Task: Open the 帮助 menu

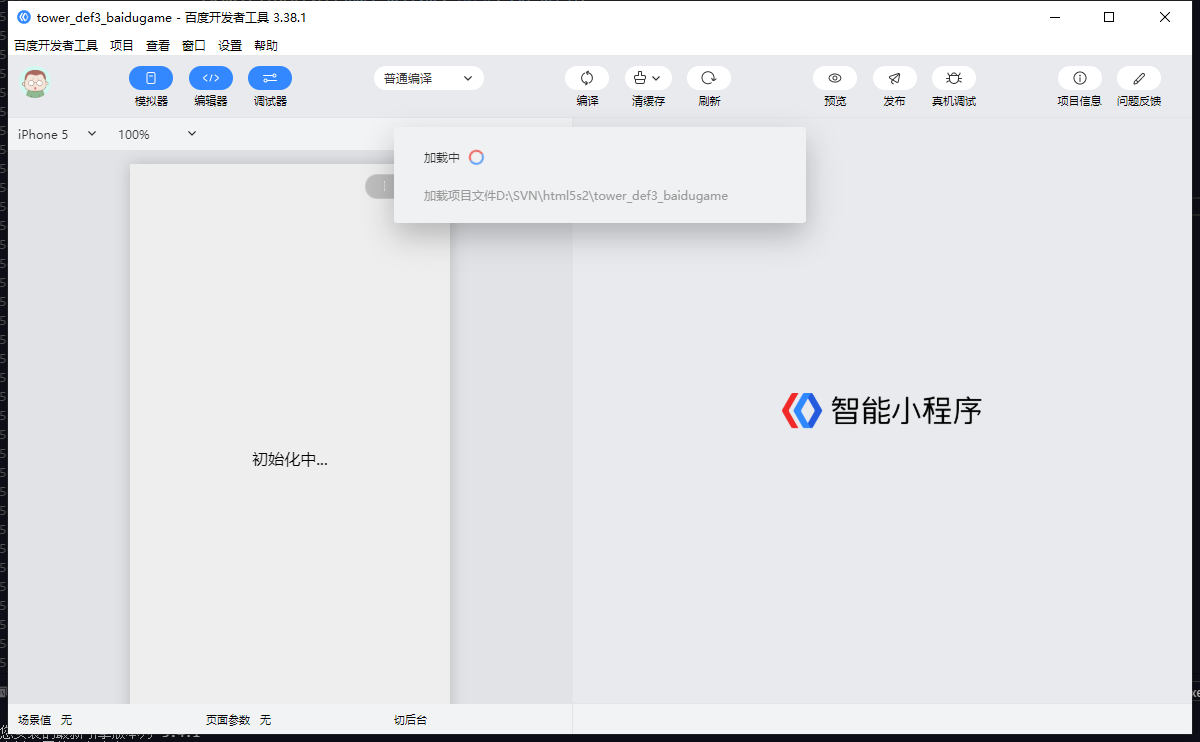Action: point(266,45)
